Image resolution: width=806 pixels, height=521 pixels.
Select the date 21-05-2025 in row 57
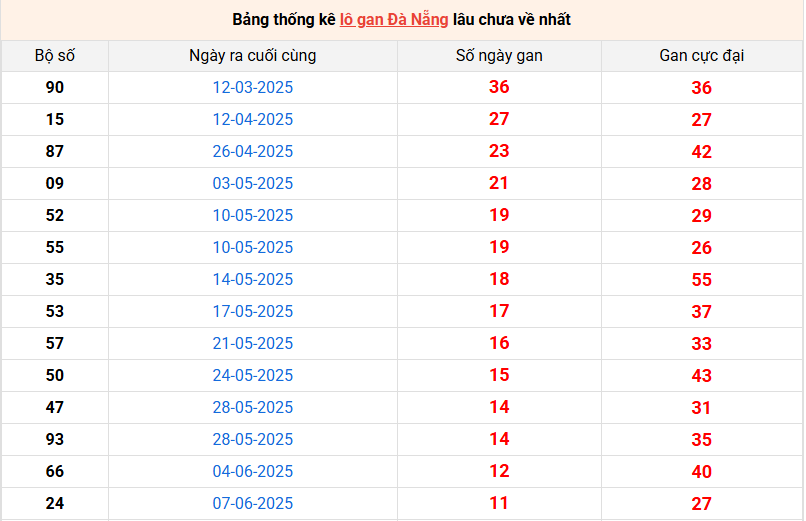click(x=253, y=344)
